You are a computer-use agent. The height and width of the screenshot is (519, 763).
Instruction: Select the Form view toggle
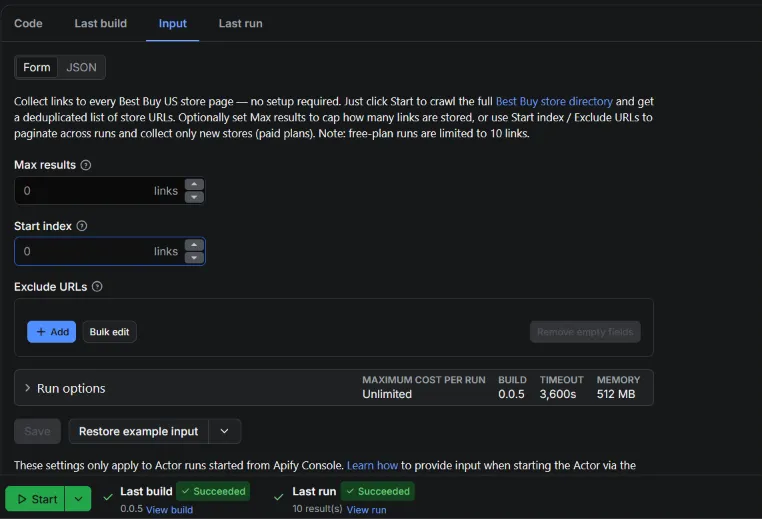[36, 67]
